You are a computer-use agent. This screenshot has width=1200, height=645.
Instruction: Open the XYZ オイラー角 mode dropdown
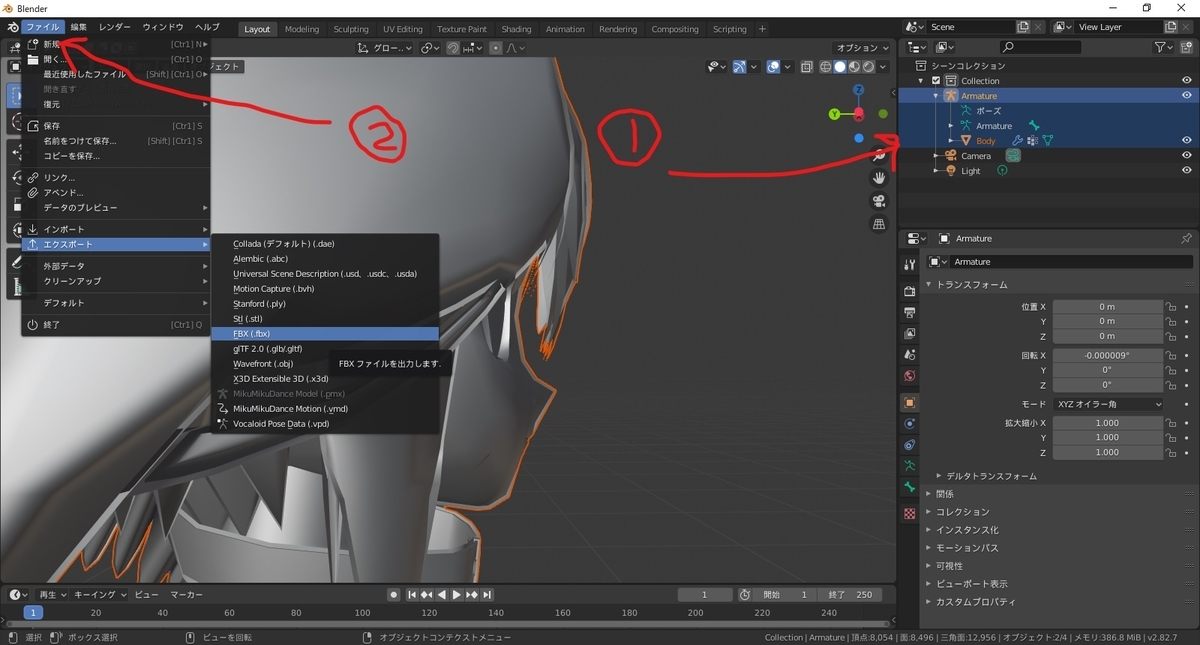1108,404
